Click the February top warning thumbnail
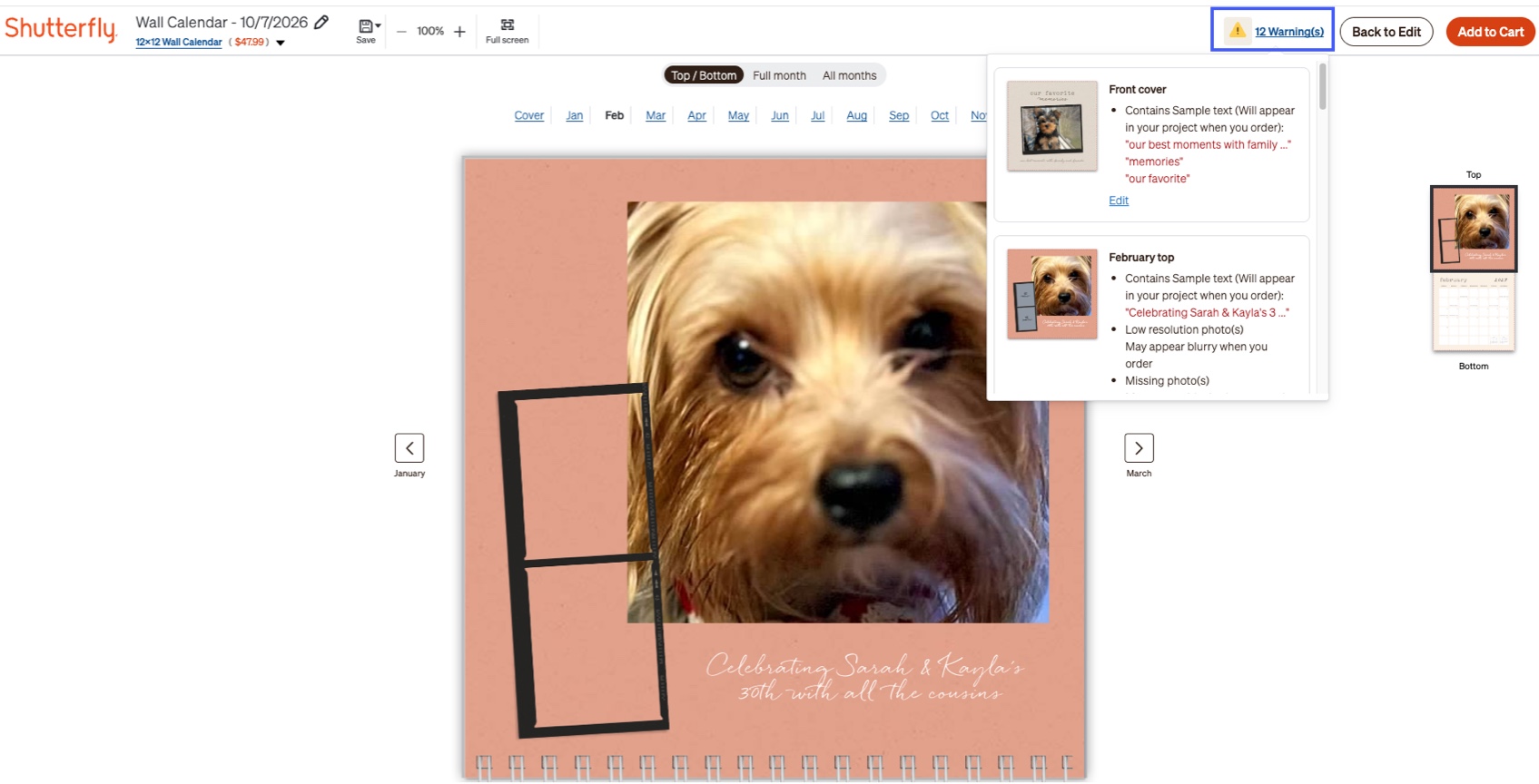 coord(1052,294)
